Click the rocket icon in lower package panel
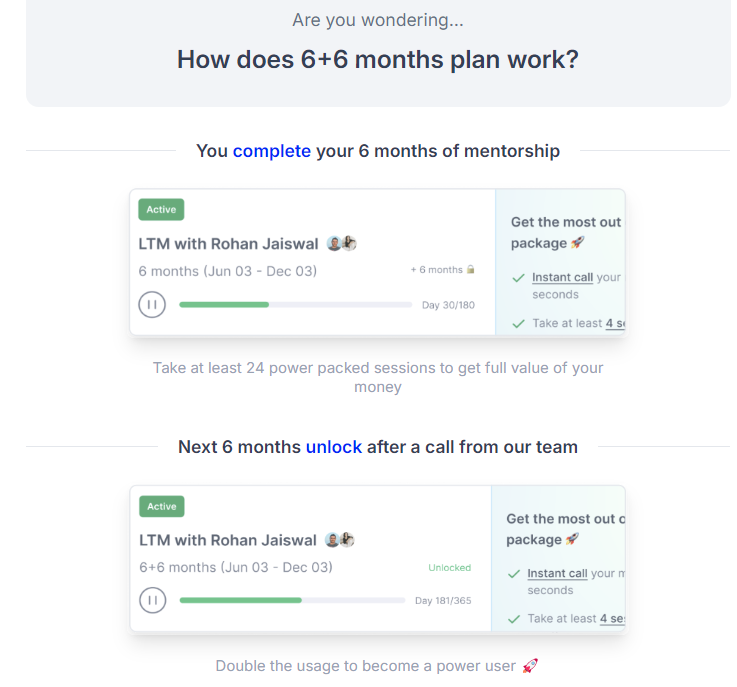Viewport: 737px width, 687px height. [572, 540]
